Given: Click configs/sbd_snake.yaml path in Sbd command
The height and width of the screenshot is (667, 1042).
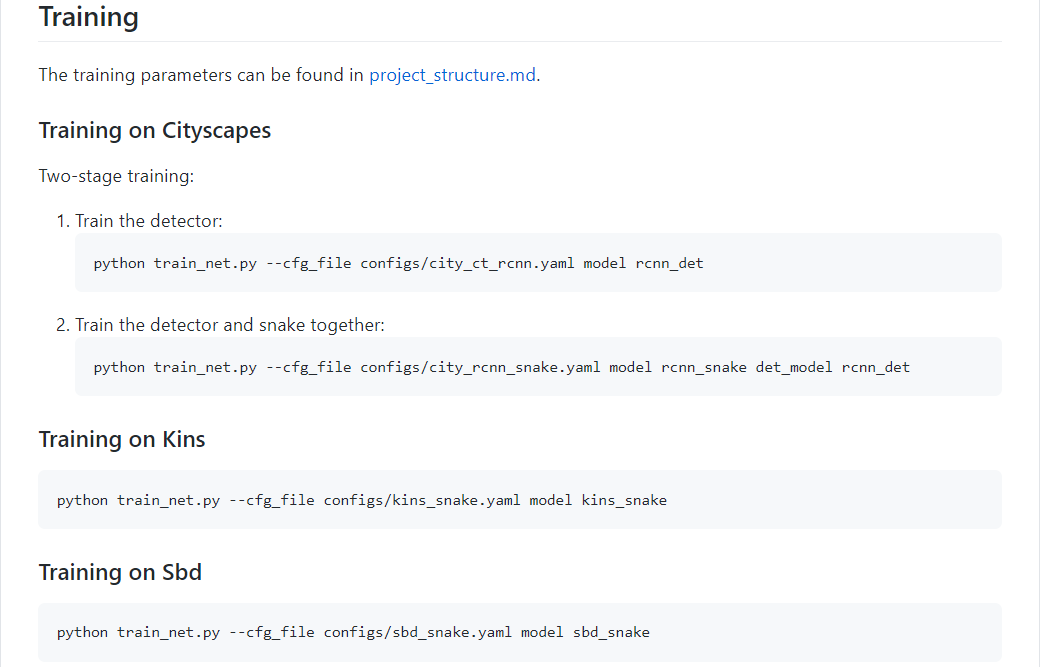Looking at the screenshot, I should click(417, 632).
